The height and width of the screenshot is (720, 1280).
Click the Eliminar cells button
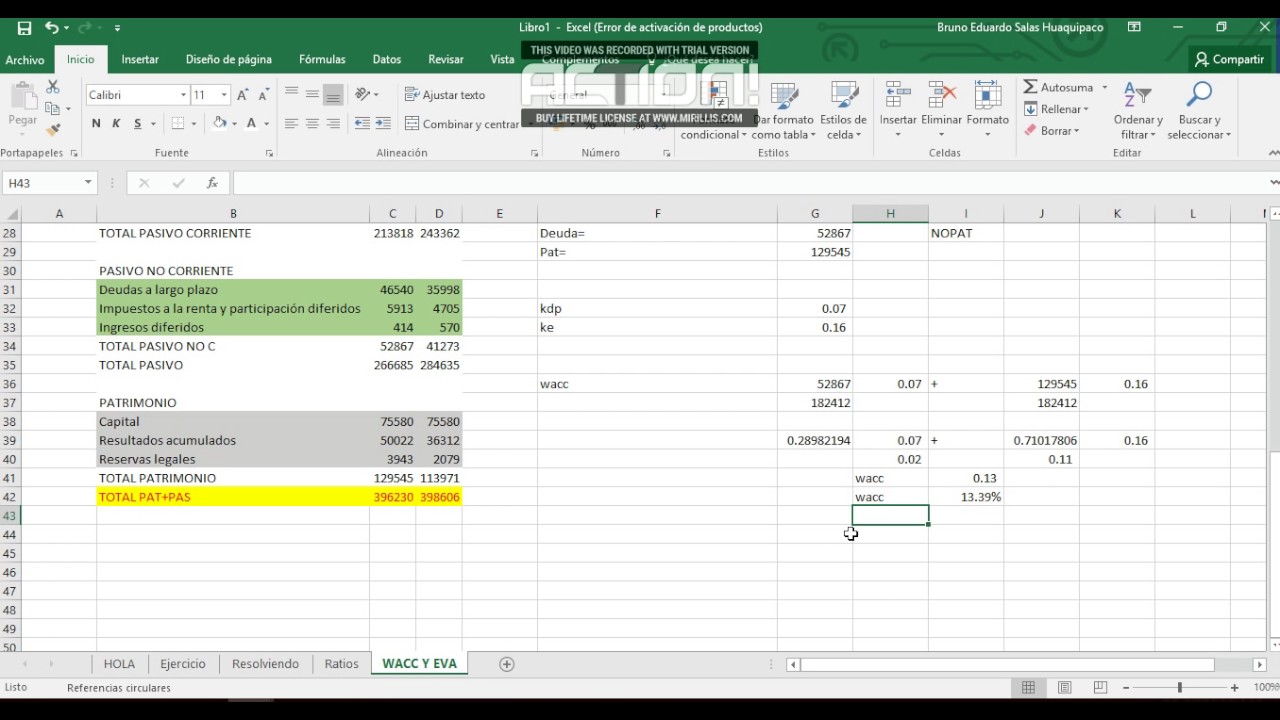click(x=941, y=111)
